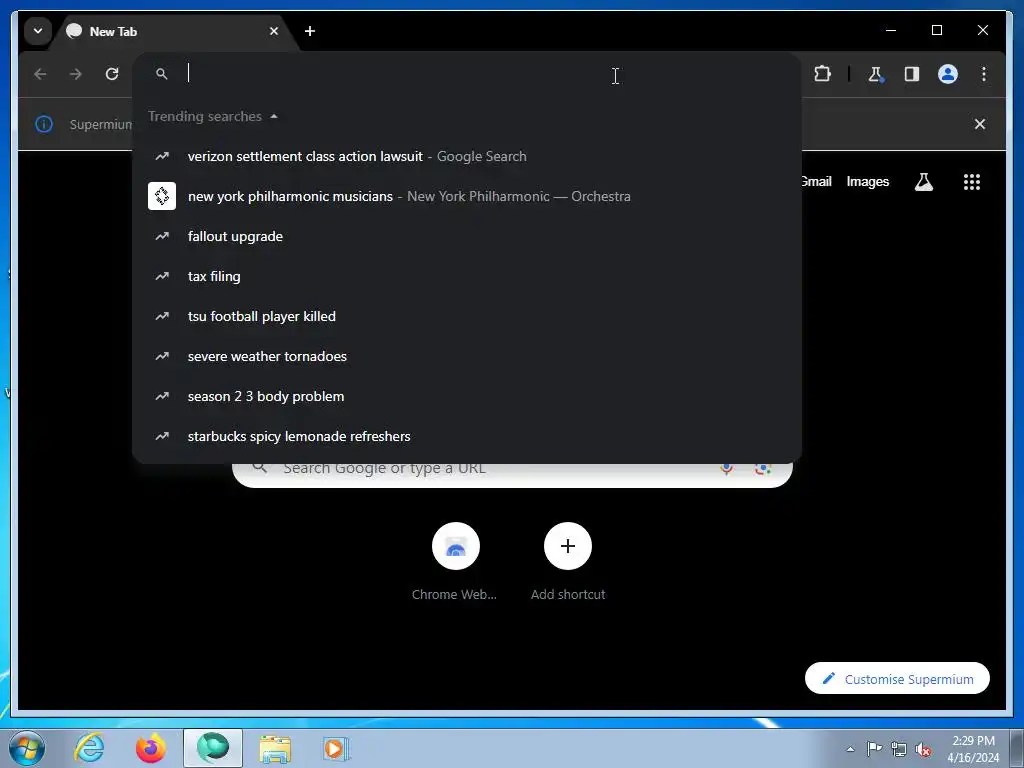Screen dimensions: 1024x768
Task: Open Windows Media Player from the taskbar
Action: (x=336, y=748)
